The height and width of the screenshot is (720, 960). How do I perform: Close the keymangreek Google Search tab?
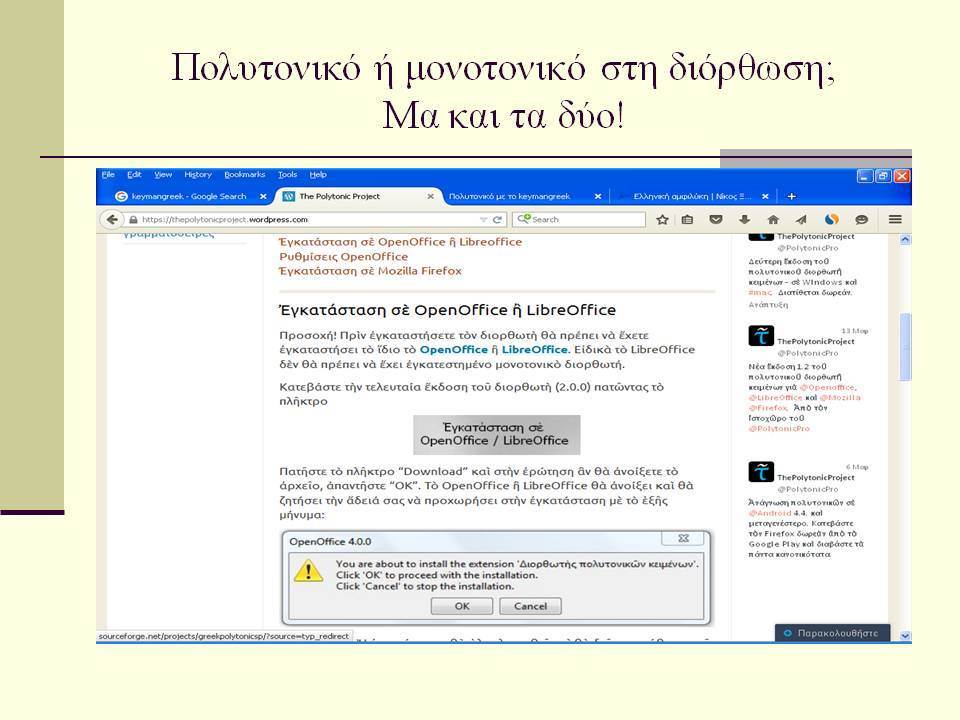pos(263,197)
